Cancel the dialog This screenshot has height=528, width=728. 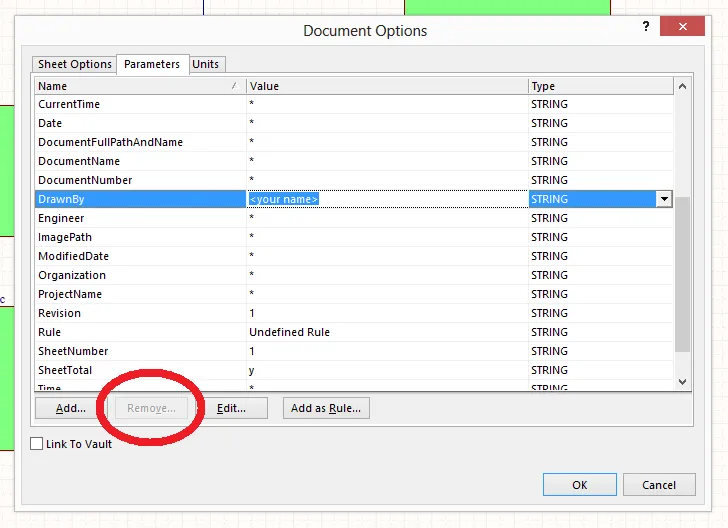(x=659, y=485)
